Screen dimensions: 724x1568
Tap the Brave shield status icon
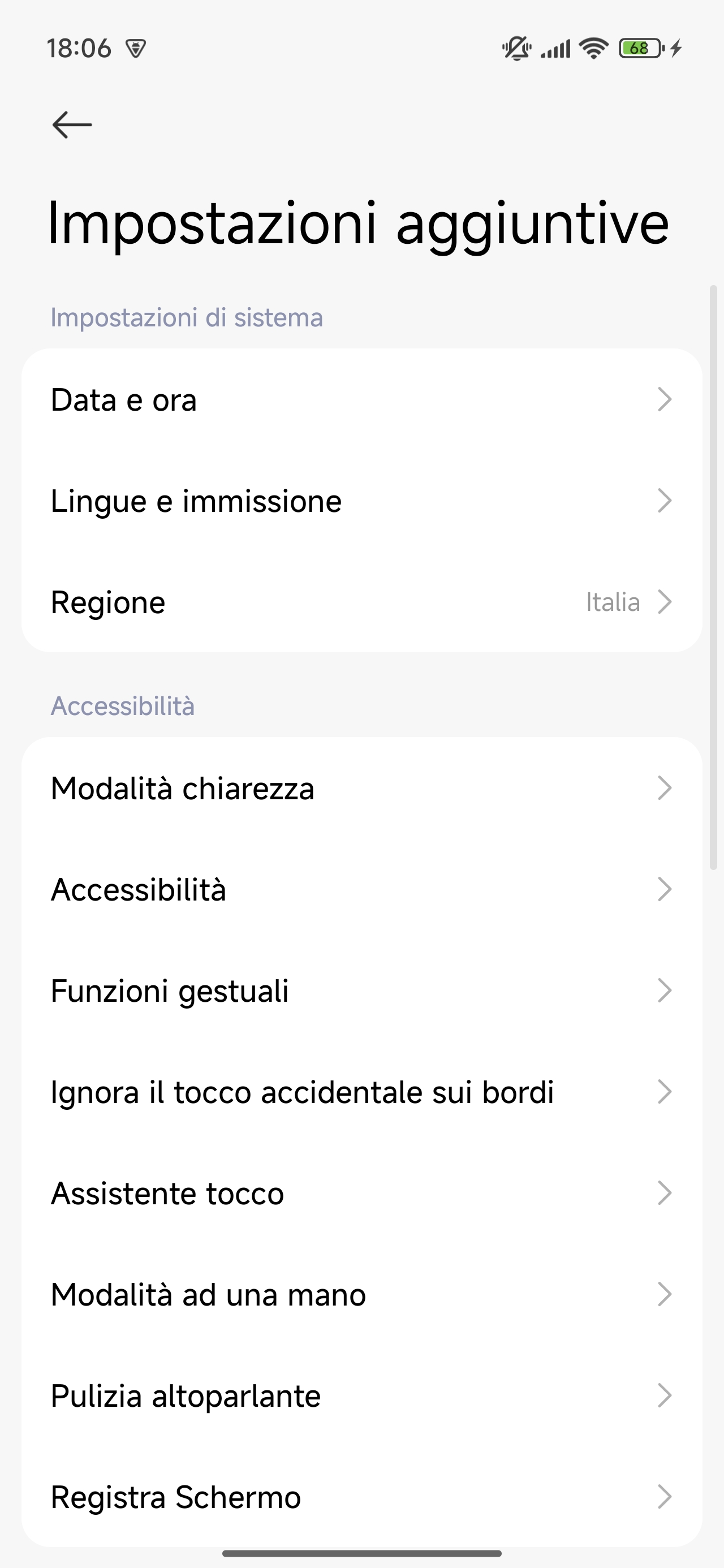(x=135, y=48)
